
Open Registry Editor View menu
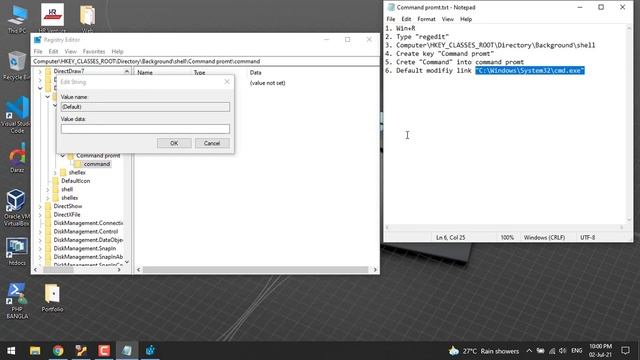tap(70, 51)
